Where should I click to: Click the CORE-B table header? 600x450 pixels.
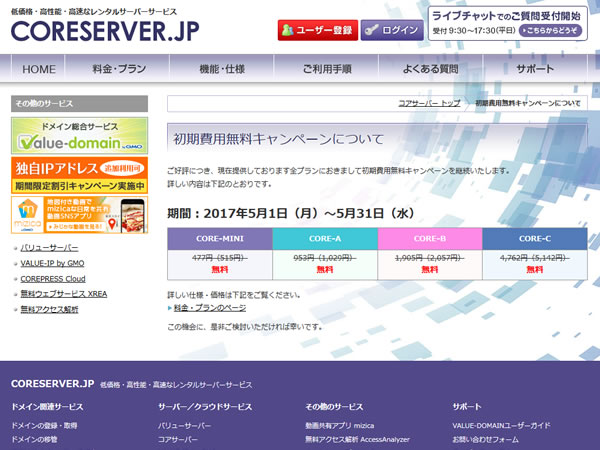tap(430, 239)
